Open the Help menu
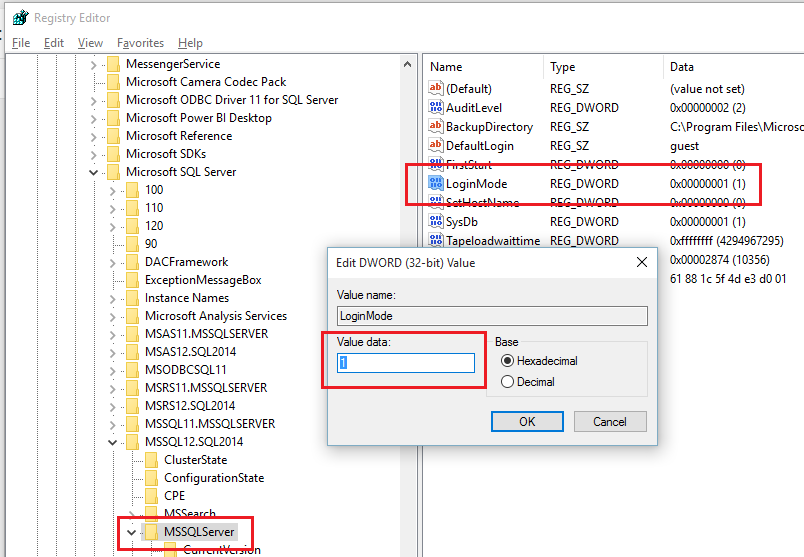This screenshot has height=557, width=804. [190, 43]
